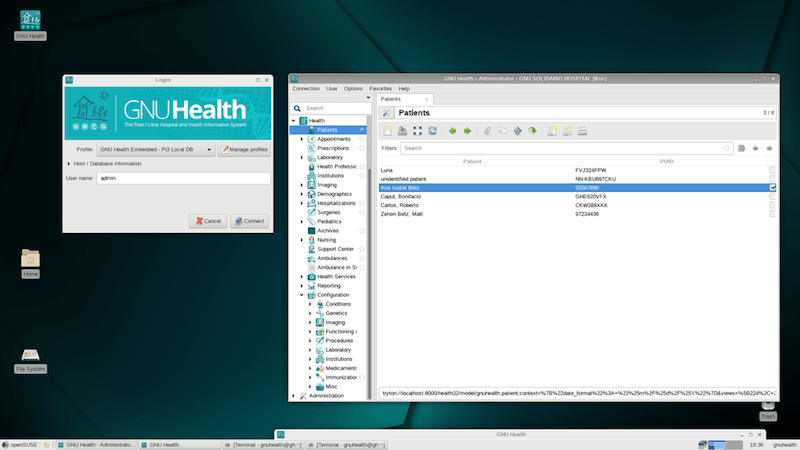Viewport: 800px width, 450px height.
Task: Open related records with the curved green arrow
Action: click(532, 131)
